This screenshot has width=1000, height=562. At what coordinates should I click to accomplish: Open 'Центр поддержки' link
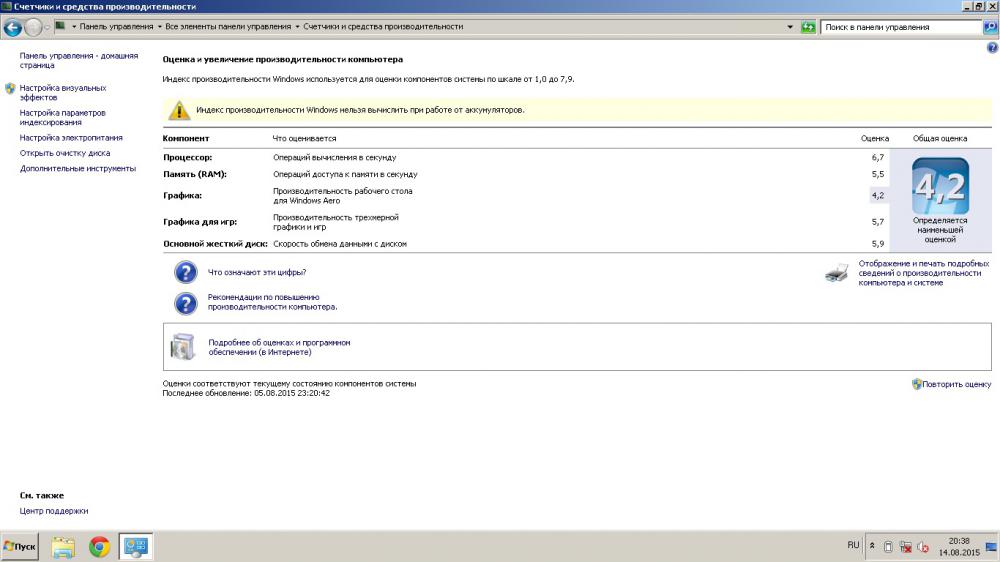[x=54, y=511]
